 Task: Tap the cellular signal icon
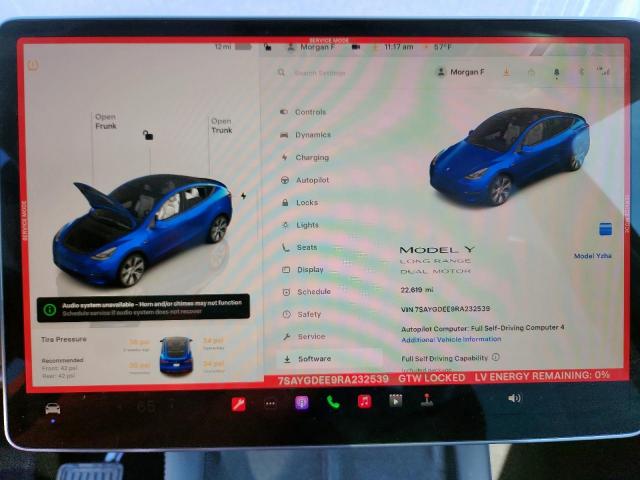(604, 71)
